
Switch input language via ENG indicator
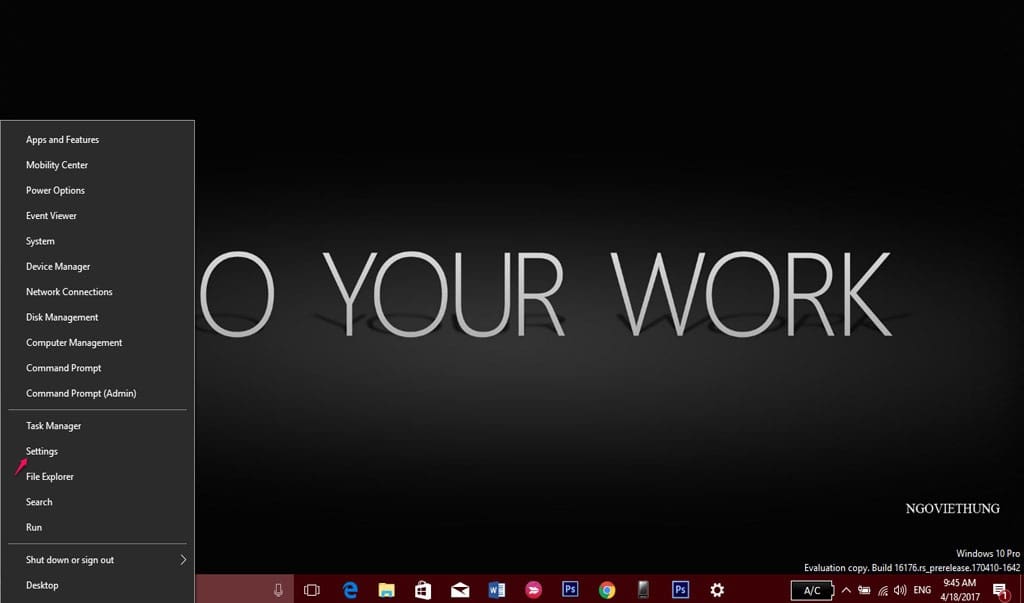[x=922, y=590]
